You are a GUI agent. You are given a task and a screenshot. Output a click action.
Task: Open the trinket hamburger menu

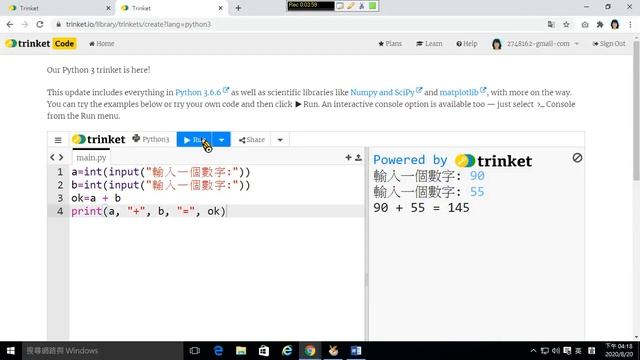tap(58, 140)
